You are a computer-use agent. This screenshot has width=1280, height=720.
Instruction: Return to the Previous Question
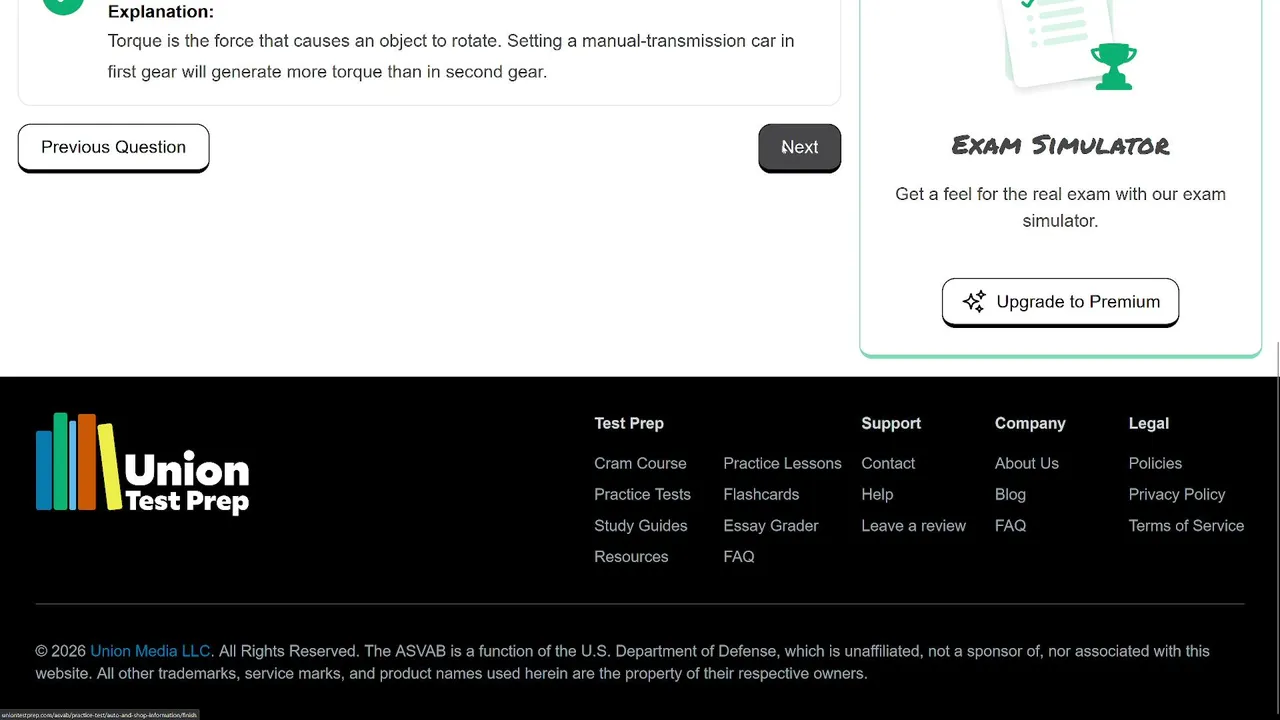(113, 147)
